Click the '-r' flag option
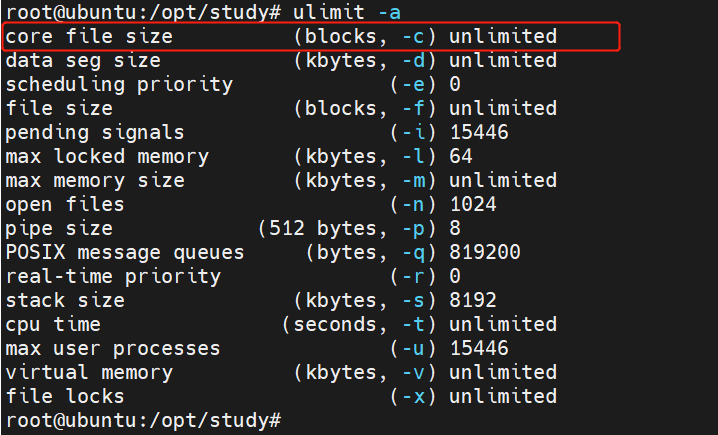This screenshot has height=435, width=718. [413, 277]
